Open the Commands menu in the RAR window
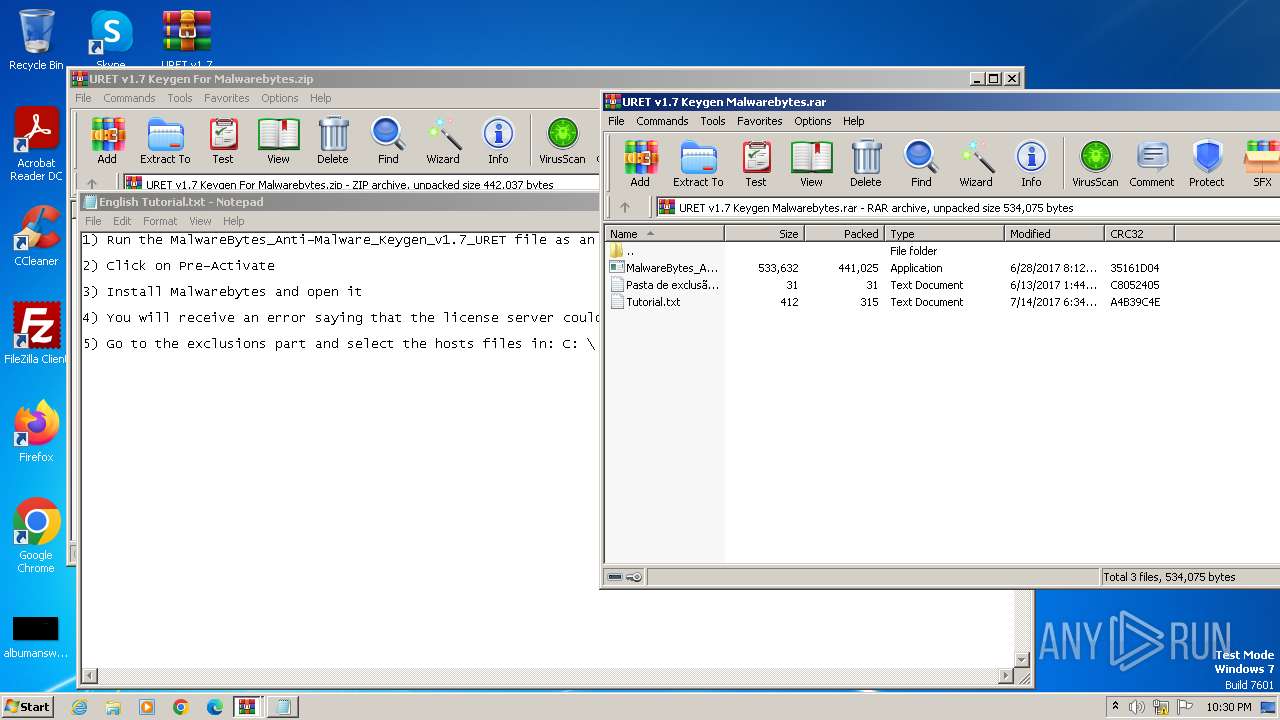 pos(662,121)
